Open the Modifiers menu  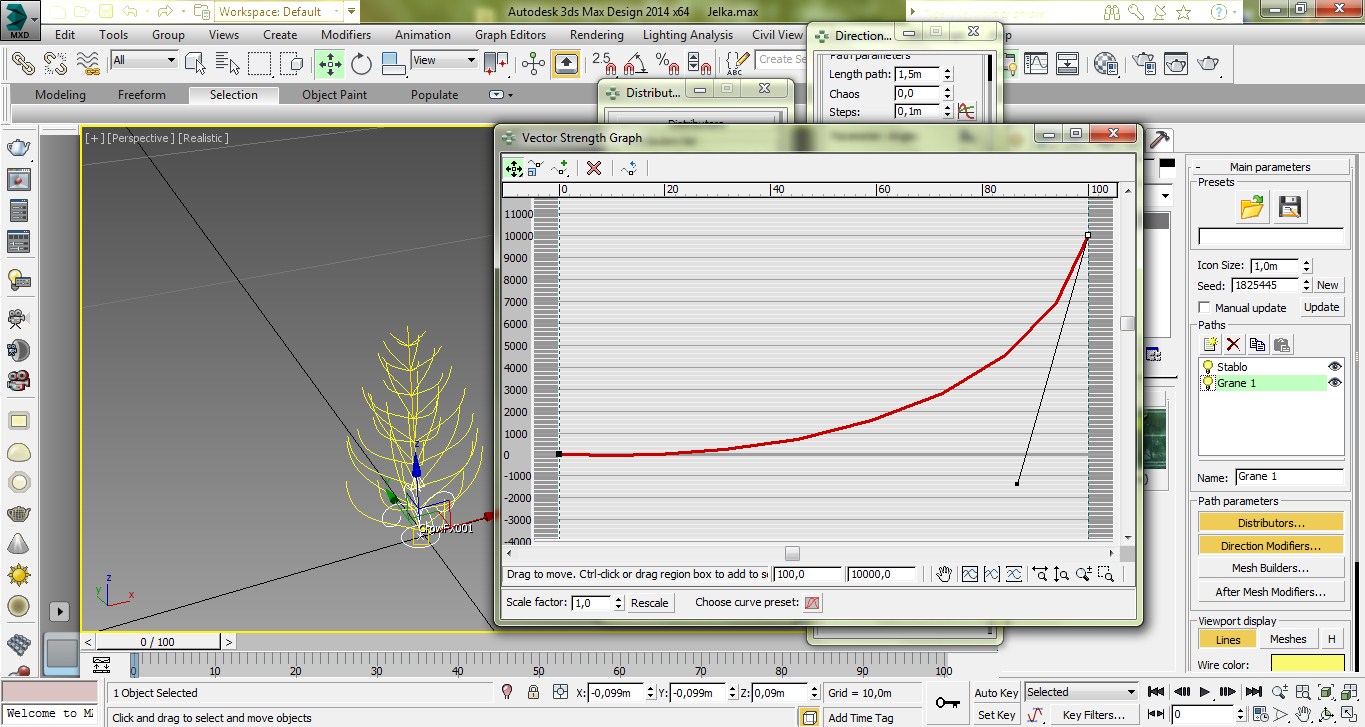point(346,34)
